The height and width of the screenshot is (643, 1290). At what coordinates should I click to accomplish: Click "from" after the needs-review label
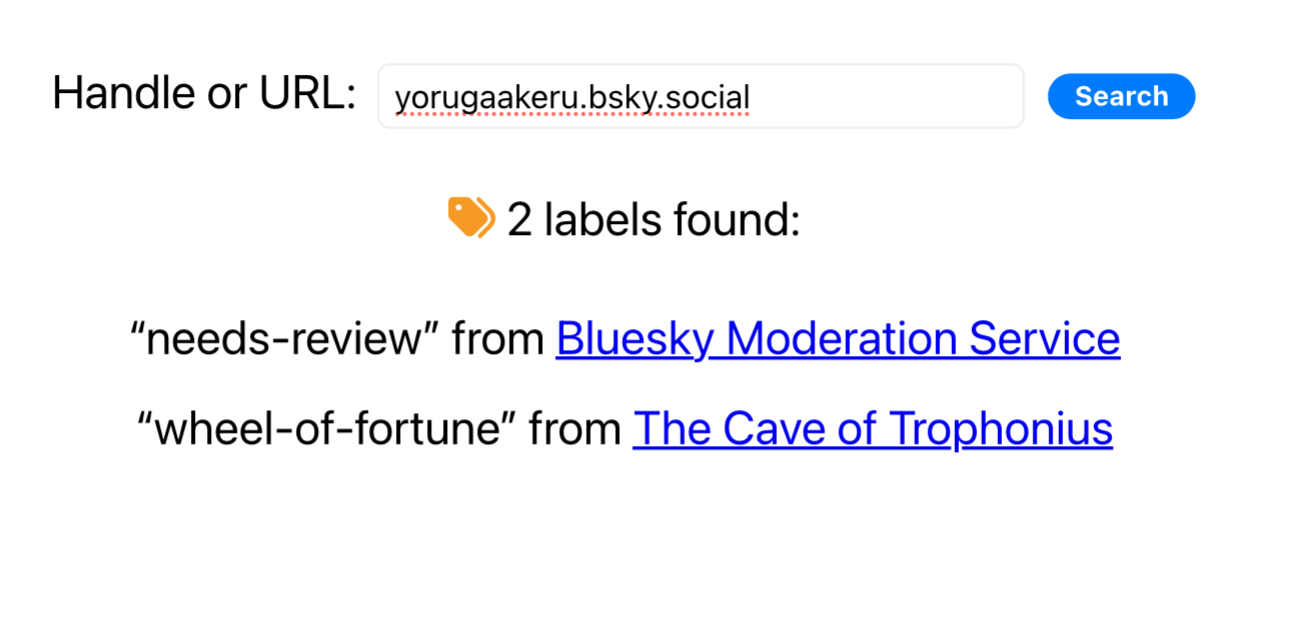point(497,339)
